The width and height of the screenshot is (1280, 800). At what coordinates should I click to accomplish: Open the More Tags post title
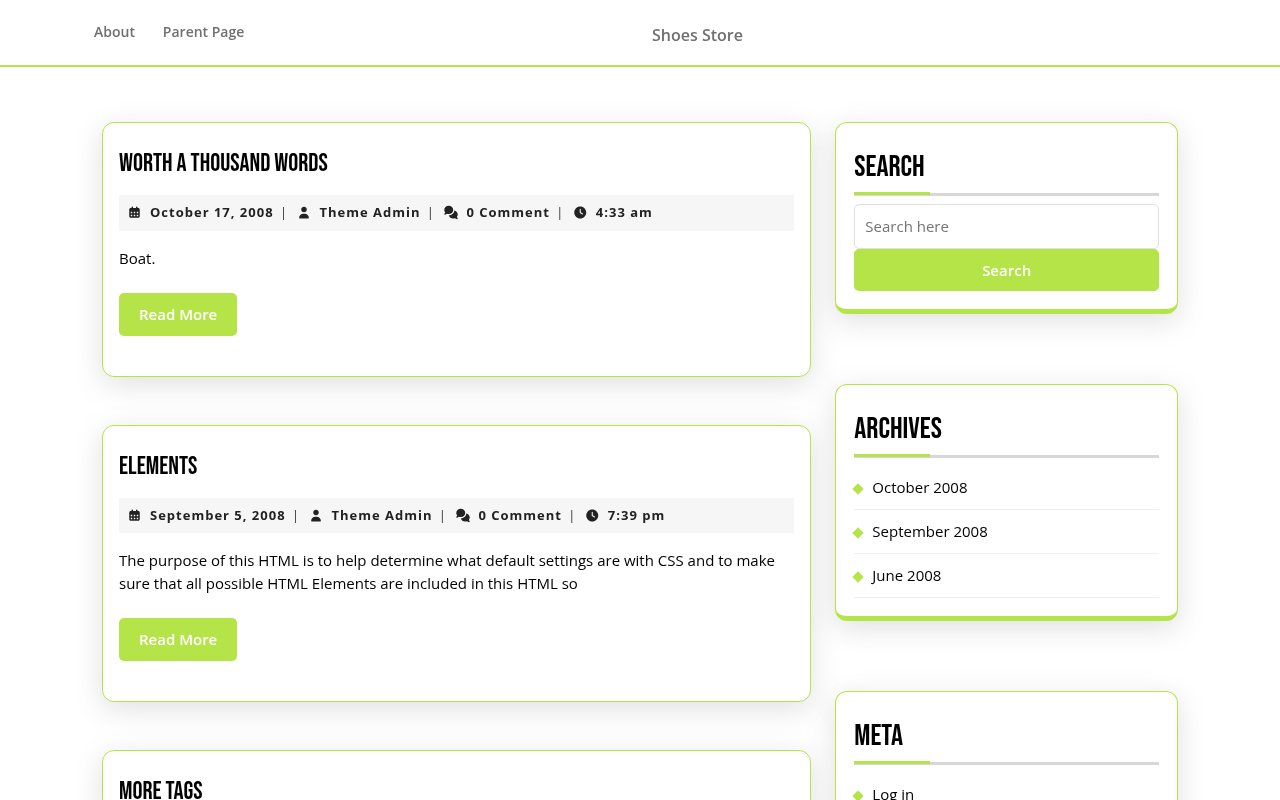tap(161, 789)
